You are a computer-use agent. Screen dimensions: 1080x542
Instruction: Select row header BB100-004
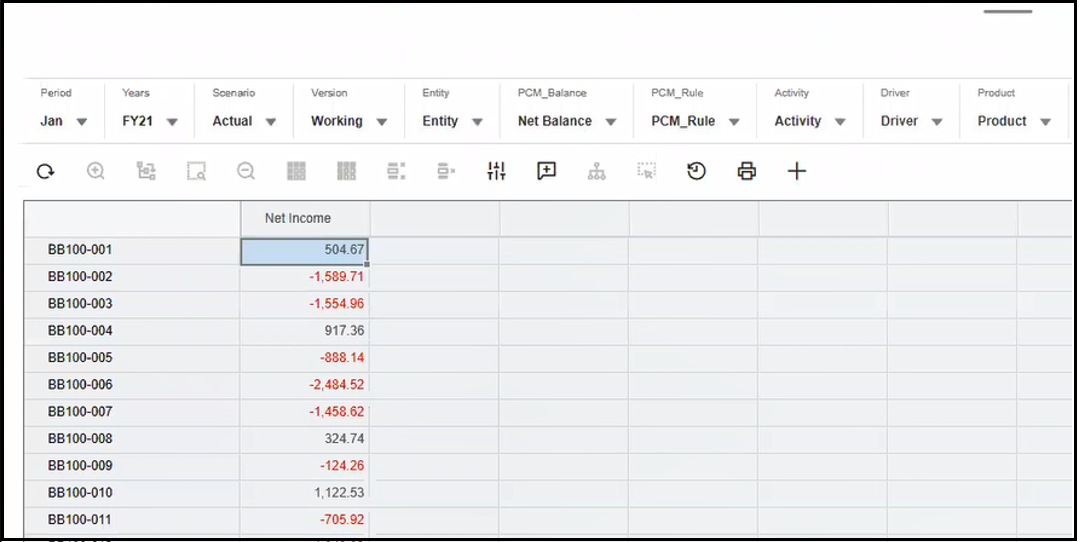132,331
